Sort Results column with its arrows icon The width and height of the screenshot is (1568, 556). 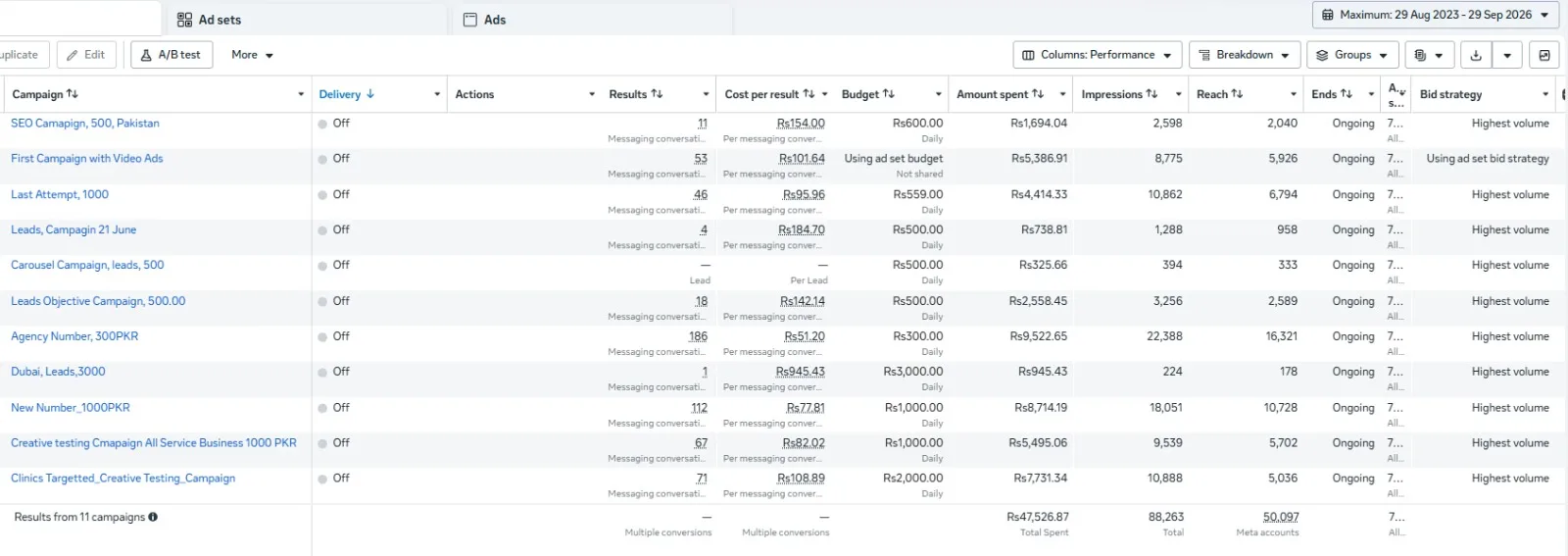coord(657,94)
